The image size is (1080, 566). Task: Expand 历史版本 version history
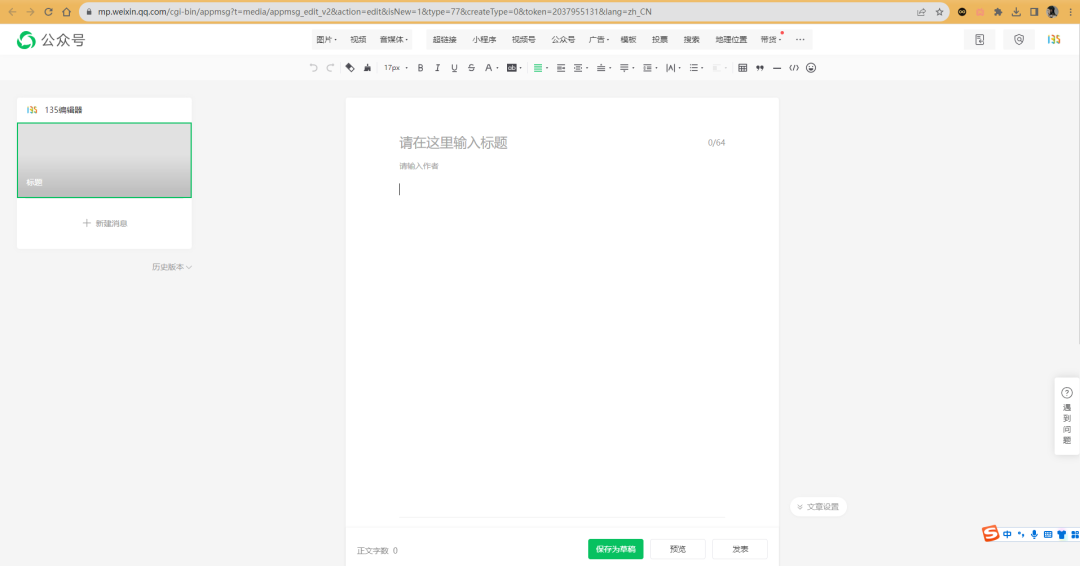coord(171,267)
